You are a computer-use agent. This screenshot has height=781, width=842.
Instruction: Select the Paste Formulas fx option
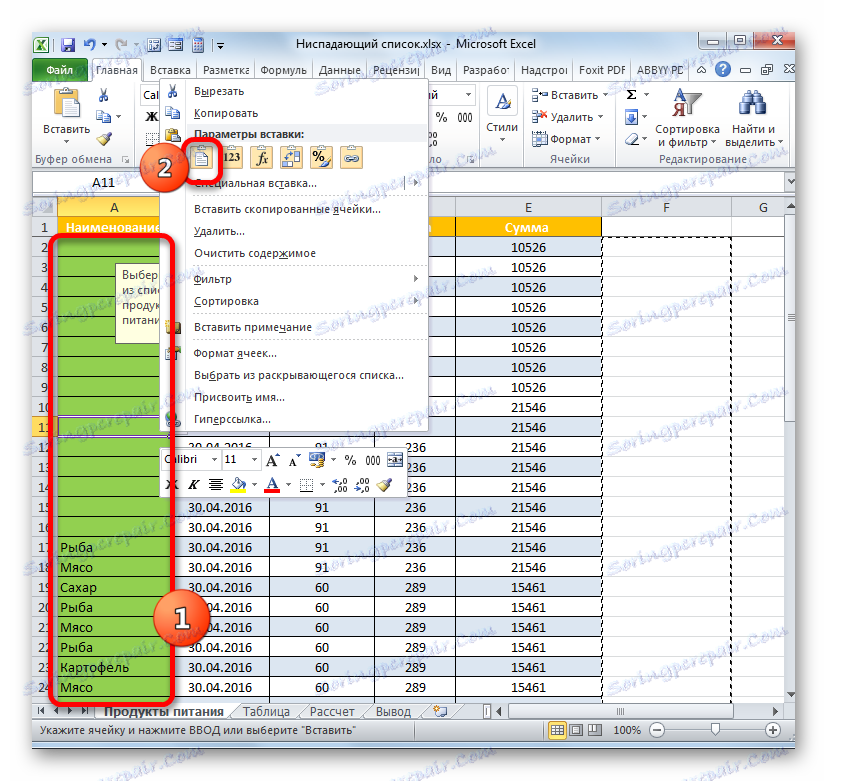click(262, 157)
